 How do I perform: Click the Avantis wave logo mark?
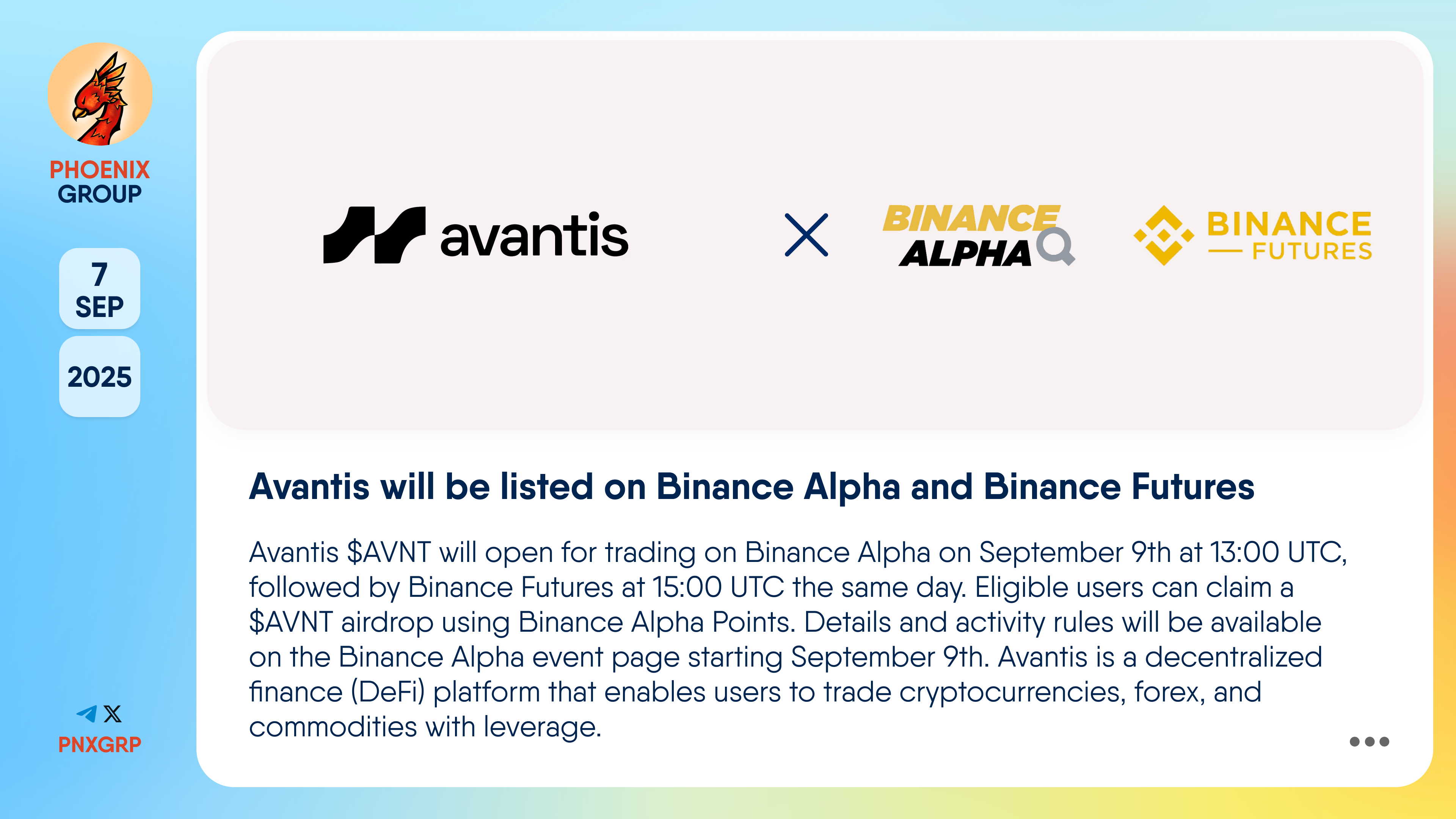pyautogui.click(x=374, y=235)
